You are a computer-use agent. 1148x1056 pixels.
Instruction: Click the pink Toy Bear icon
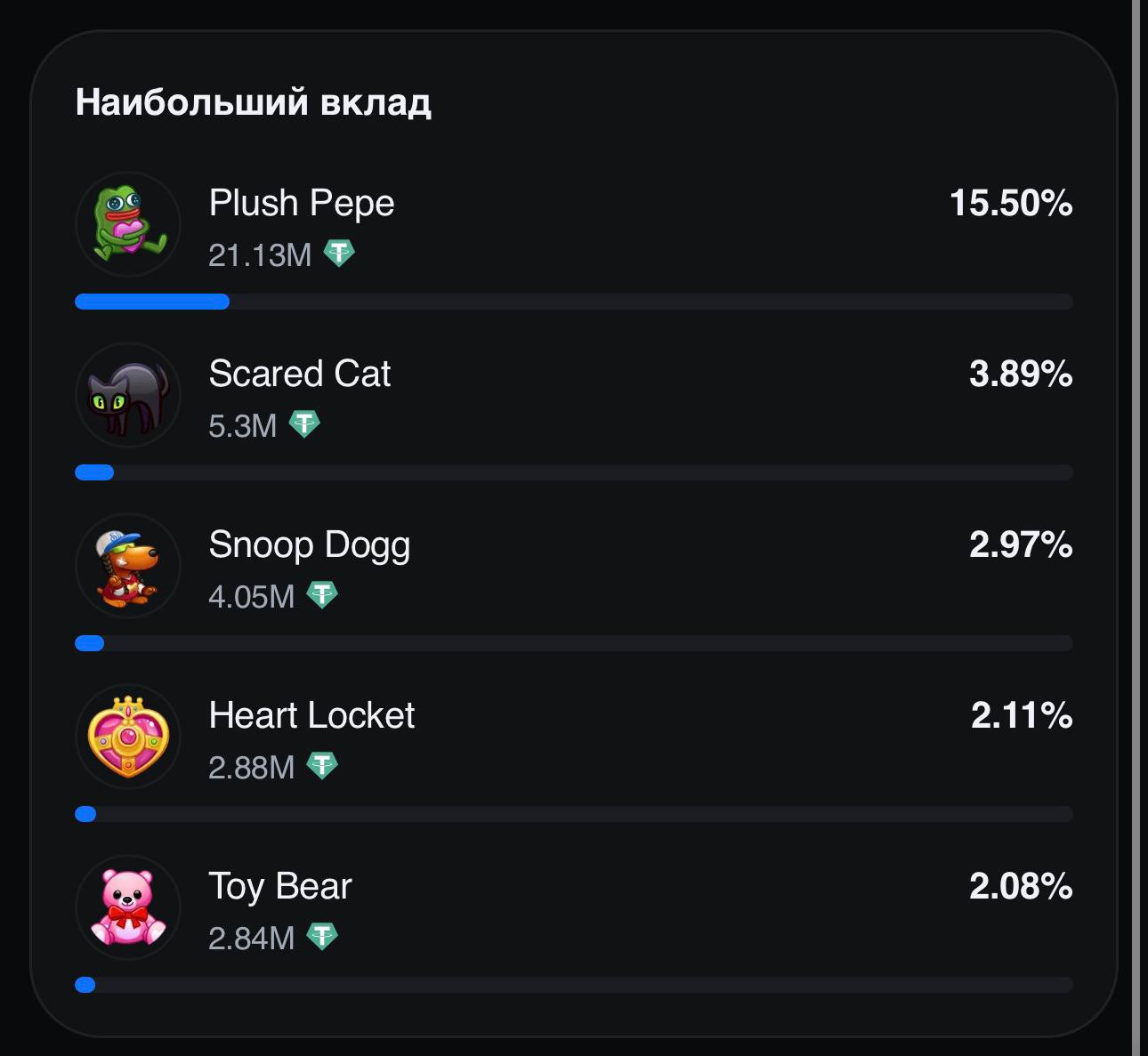point(128,907)
